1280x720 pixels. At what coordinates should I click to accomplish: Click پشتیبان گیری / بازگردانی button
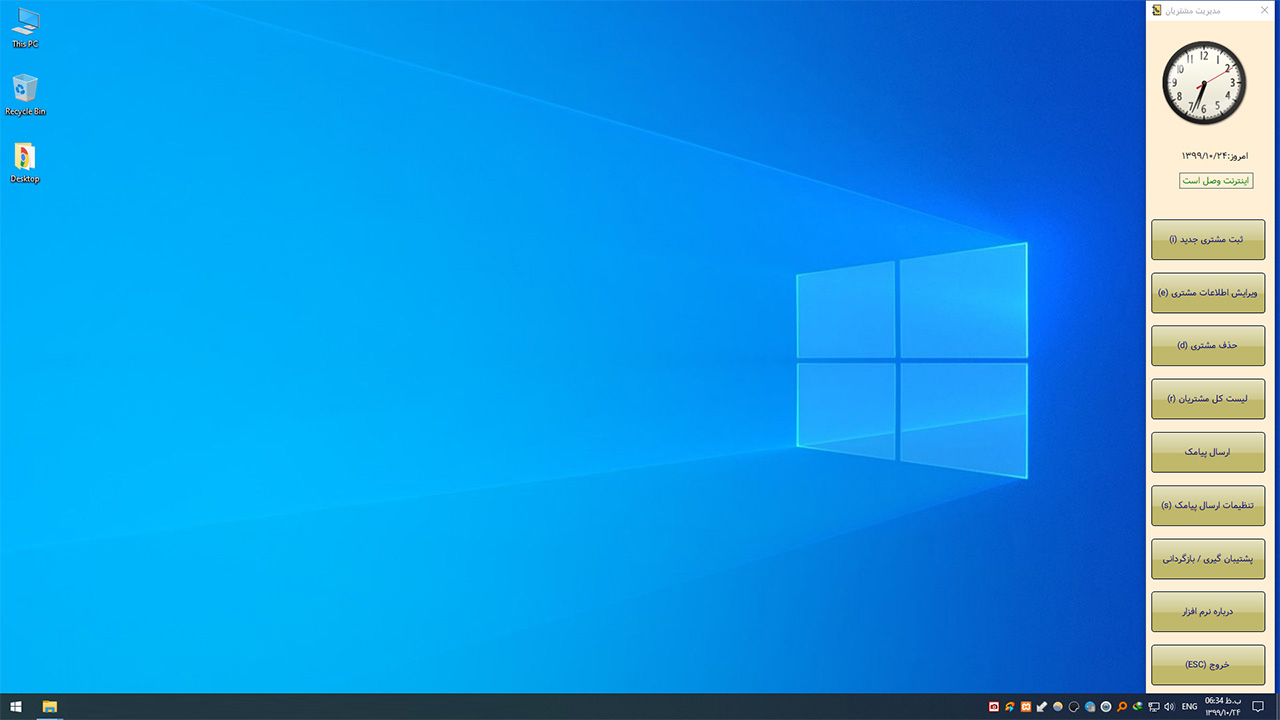(x=1208, y=558)
